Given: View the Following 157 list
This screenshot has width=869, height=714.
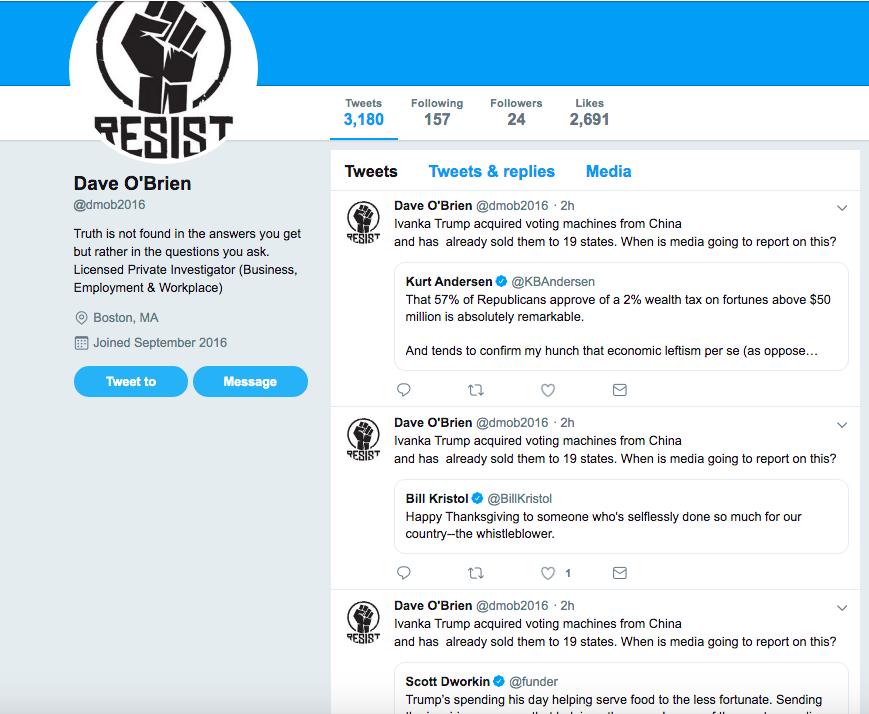Looking at the screenshot, I should [437, 113].
